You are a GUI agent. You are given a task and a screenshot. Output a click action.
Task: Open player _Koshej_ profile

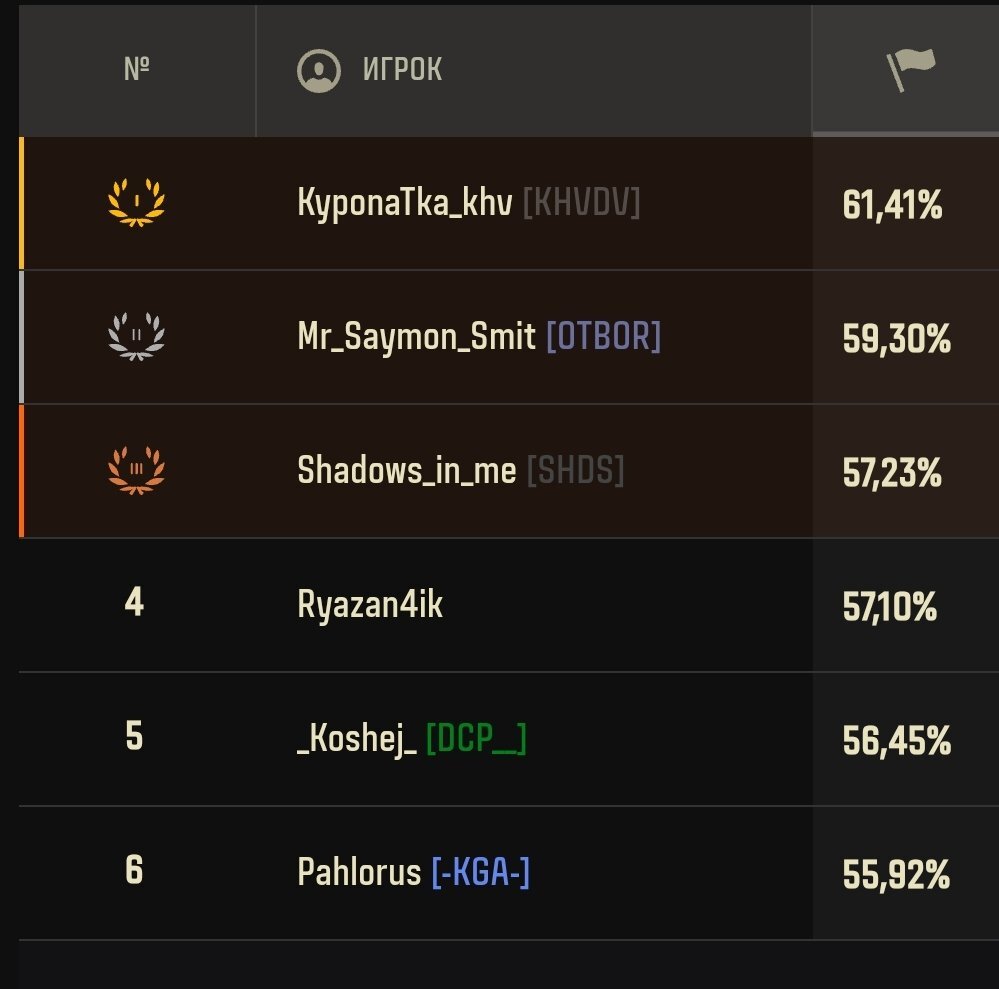(357, 739)
